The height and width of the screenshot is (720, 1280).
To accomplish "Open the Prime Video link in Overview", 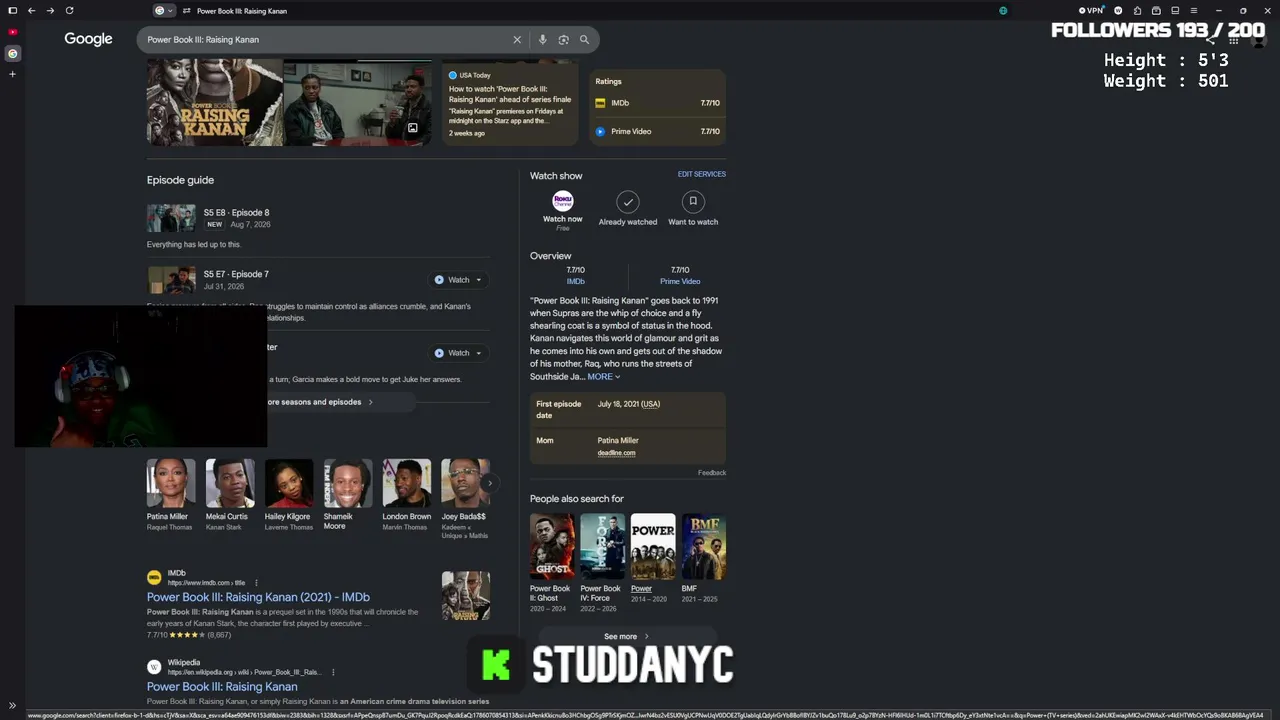I will click(x=680, y=281).
